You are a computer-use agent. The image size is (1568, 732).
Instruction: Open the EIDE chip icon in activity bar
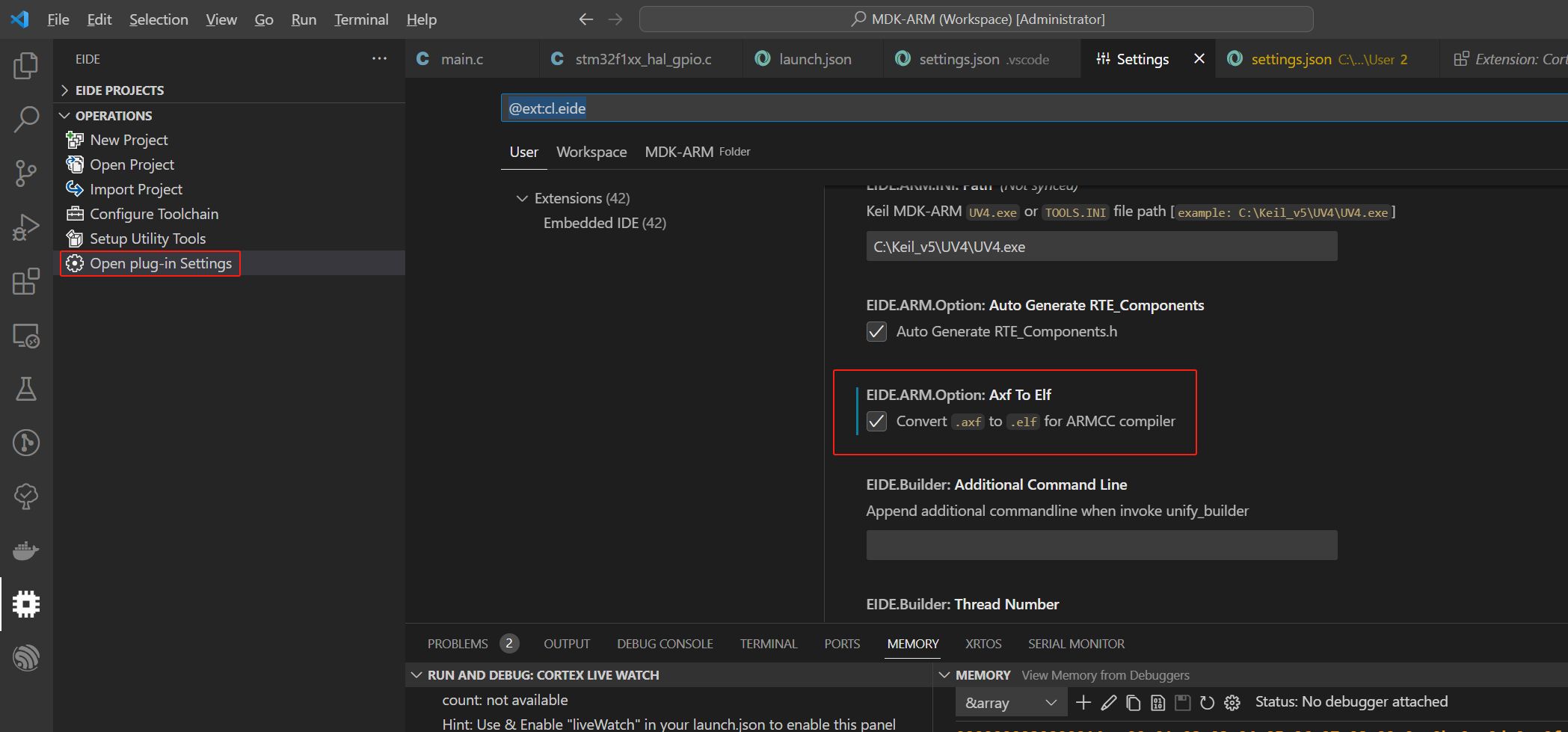pos(26,603)
